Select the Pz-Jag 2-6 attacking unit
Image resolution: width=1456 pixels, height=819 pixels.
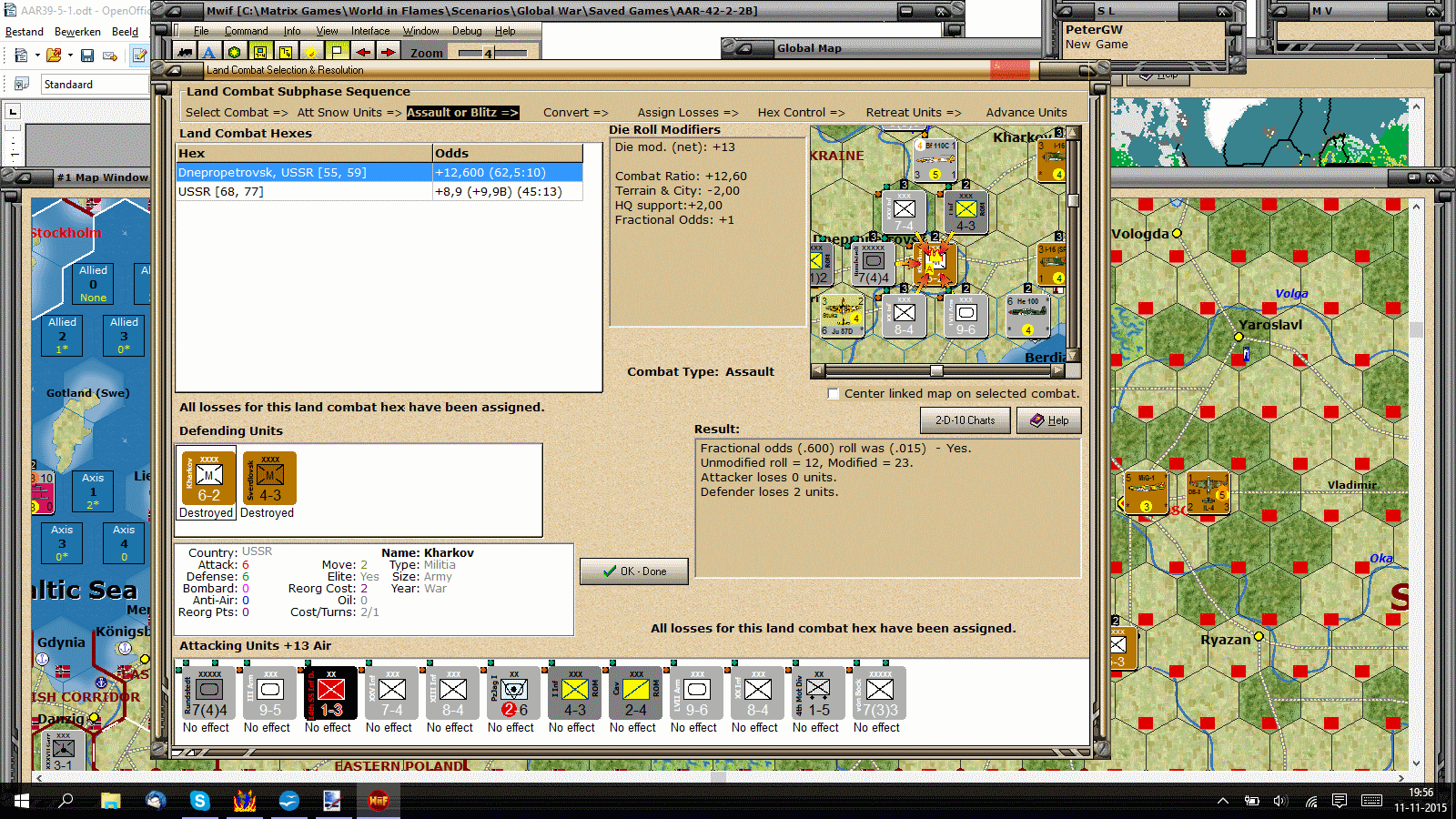coord(513,693)
